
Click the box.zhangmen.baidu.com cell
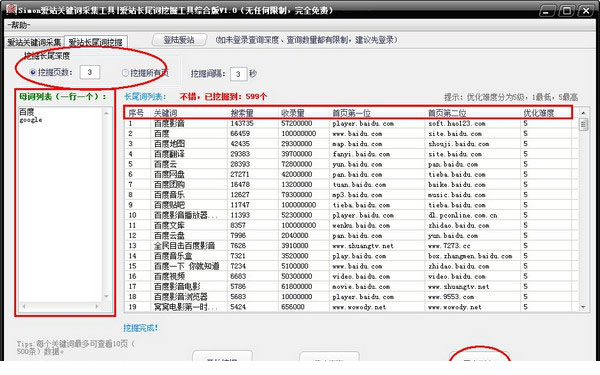(470, 256)
